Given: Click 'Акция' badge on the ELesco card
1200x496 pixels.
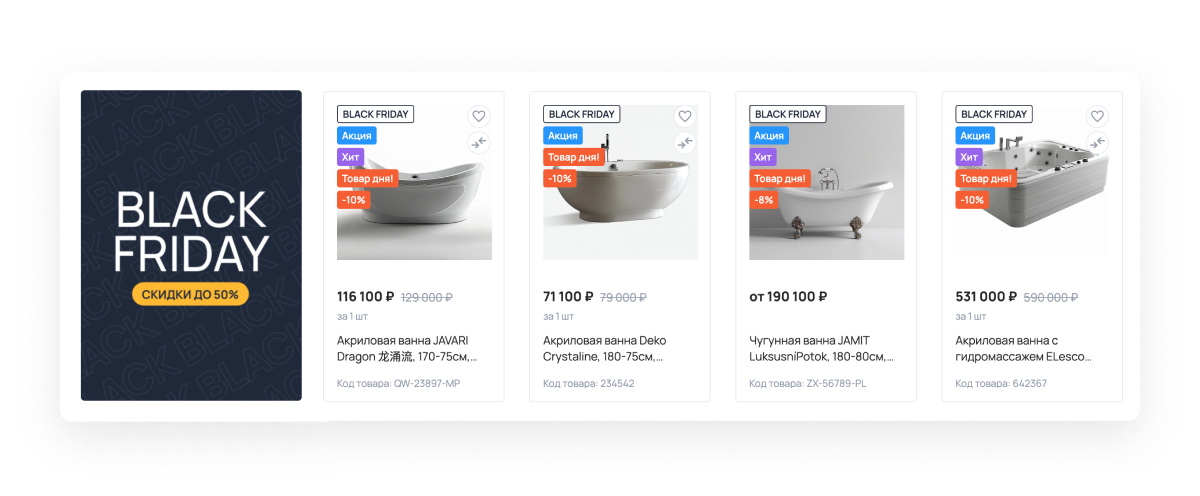Looking at the screenshot, I should click(x=975, y=136).
